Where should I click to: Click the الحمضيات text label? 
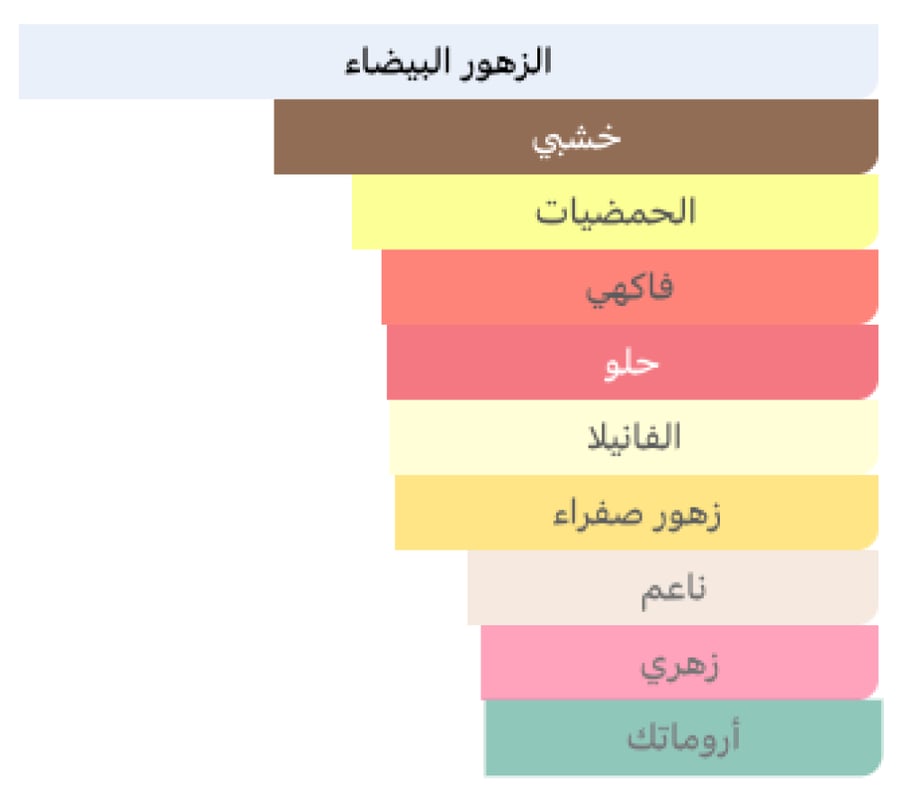click(x=616, y=211)
